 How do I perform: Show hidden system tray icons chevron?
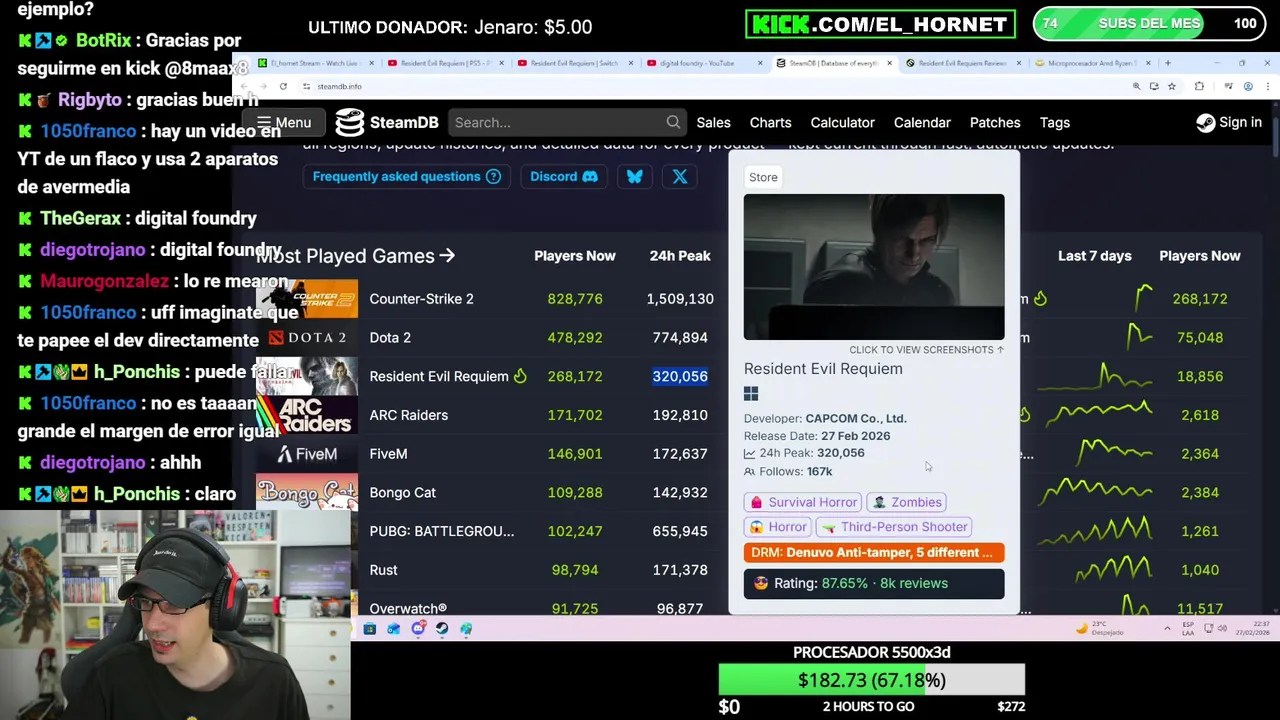[1168, 628]
